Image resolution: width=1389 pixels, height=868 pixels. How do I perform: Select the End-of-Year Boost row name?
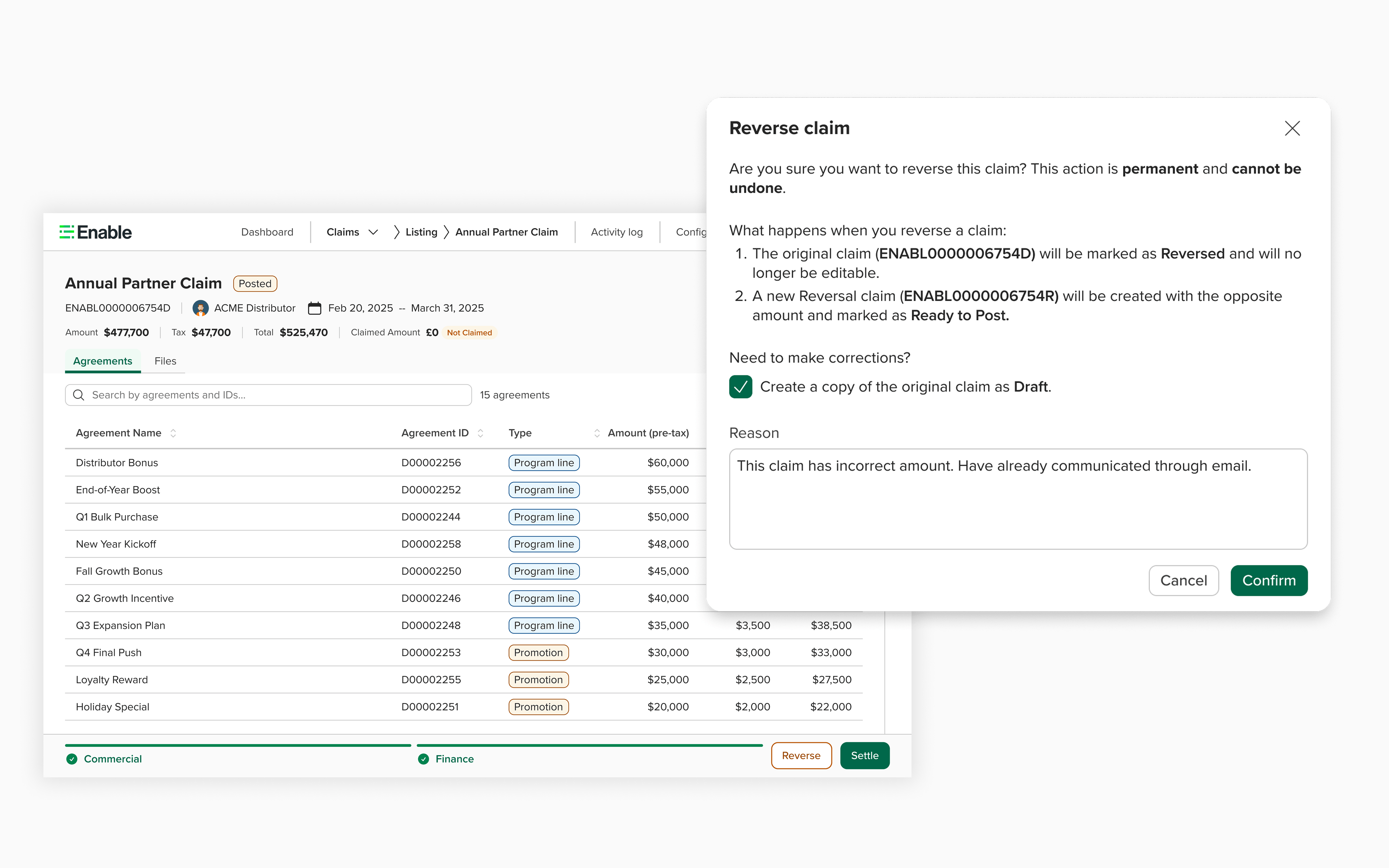pyautogui.click(x=118, y=490)
